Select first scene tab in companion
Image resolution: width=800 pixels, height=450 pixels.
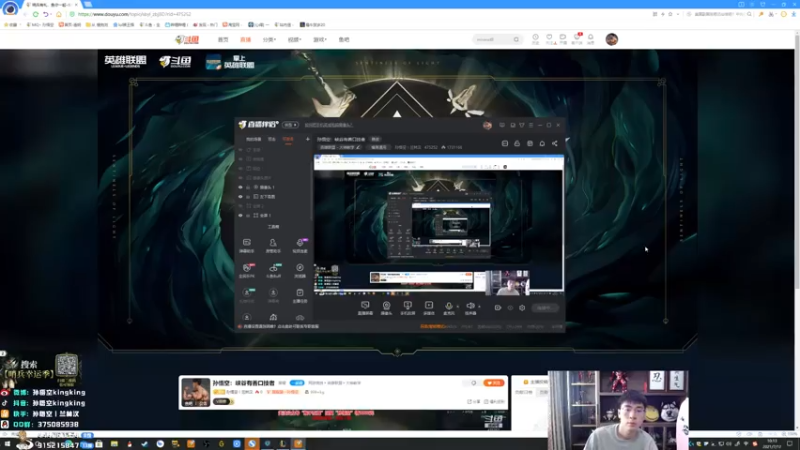pos(254,139)
